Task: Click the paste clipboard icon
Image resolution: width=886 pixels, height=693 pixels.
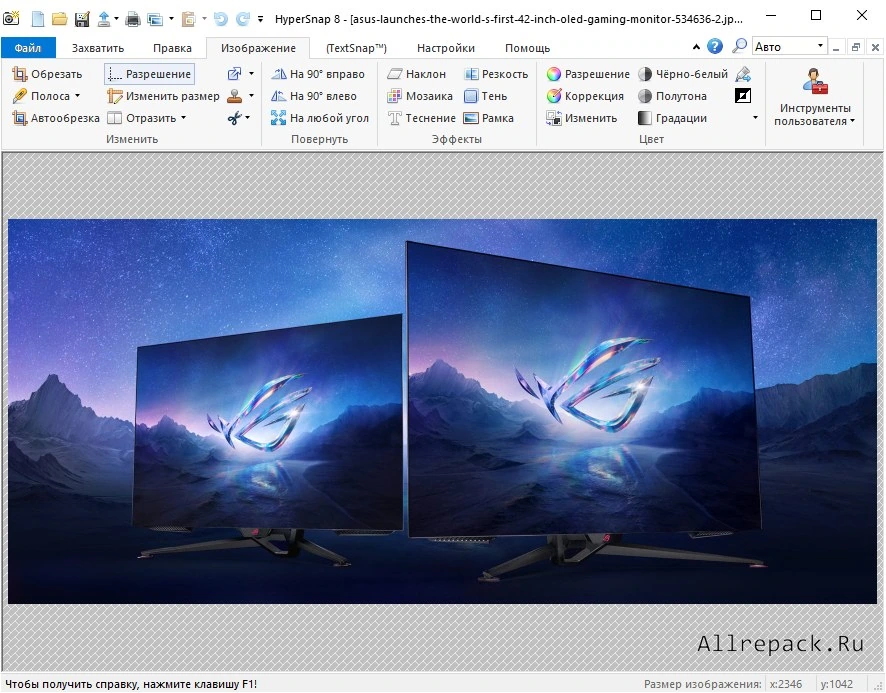Action: pyautogui.click(x=188, y=19)
